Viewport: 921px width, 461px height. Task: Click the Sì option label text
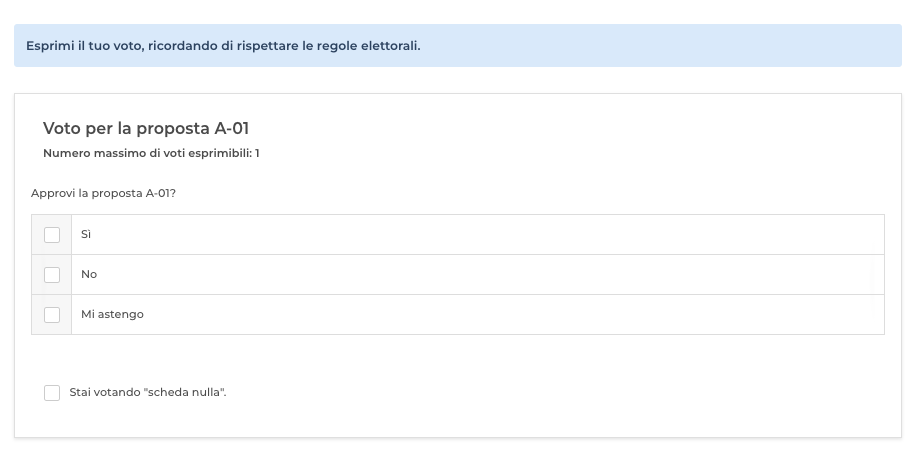(x=86, y=234)
